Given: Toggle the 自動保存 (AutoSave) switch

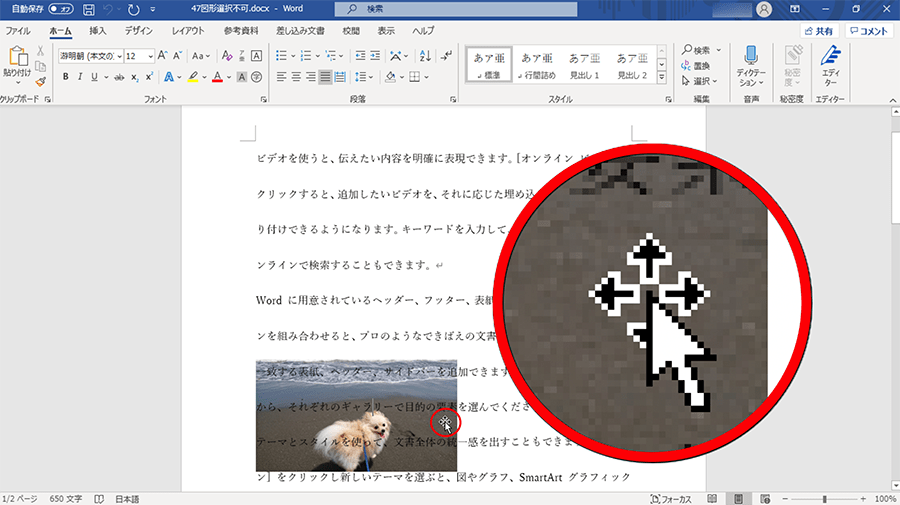Looking at the screenshot, I should click(61, 9).
